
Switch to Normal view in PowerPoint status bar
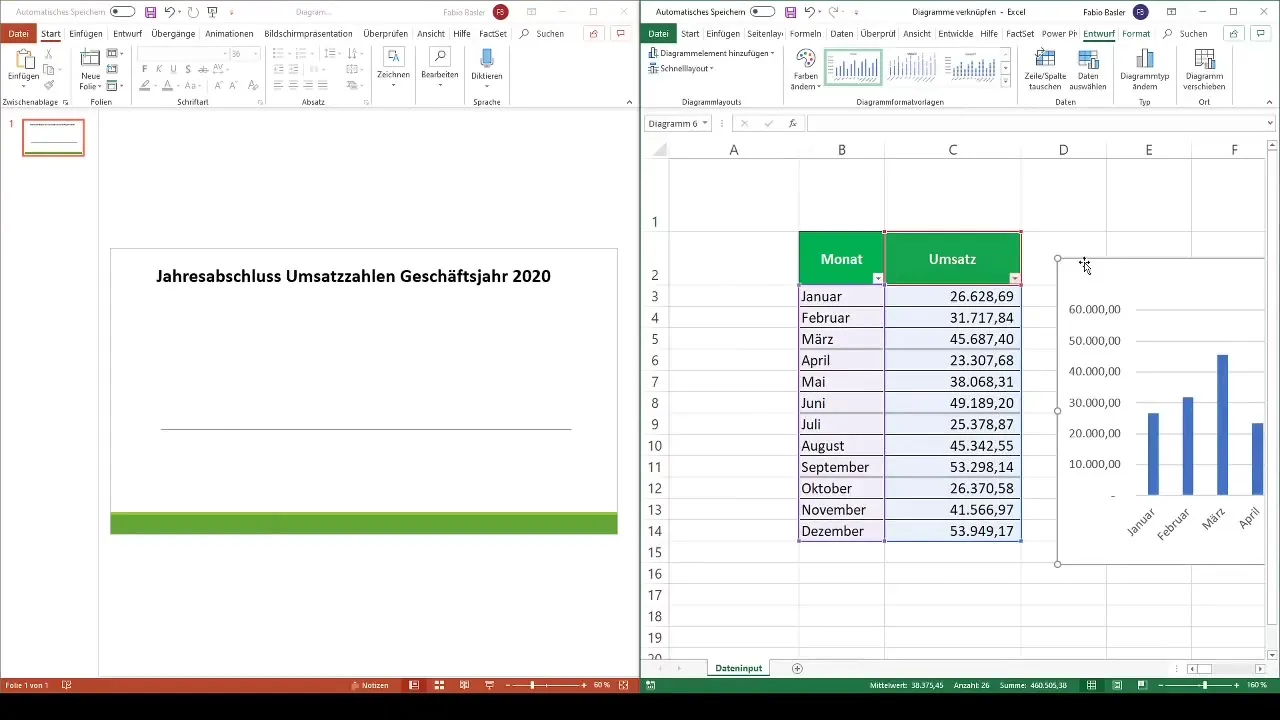414,685
